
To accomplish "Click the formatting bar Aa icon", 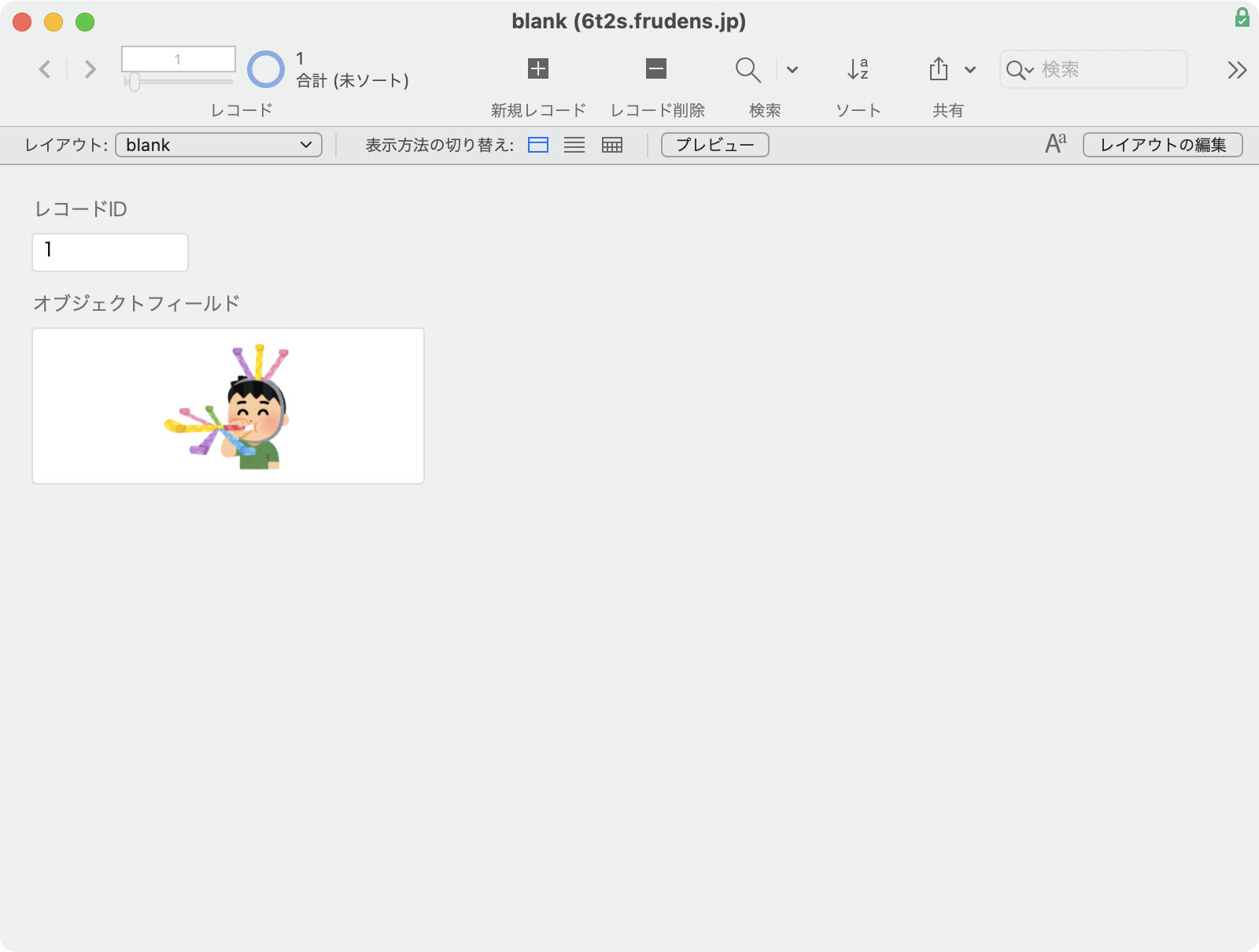I will click(x=1055, y=143).
